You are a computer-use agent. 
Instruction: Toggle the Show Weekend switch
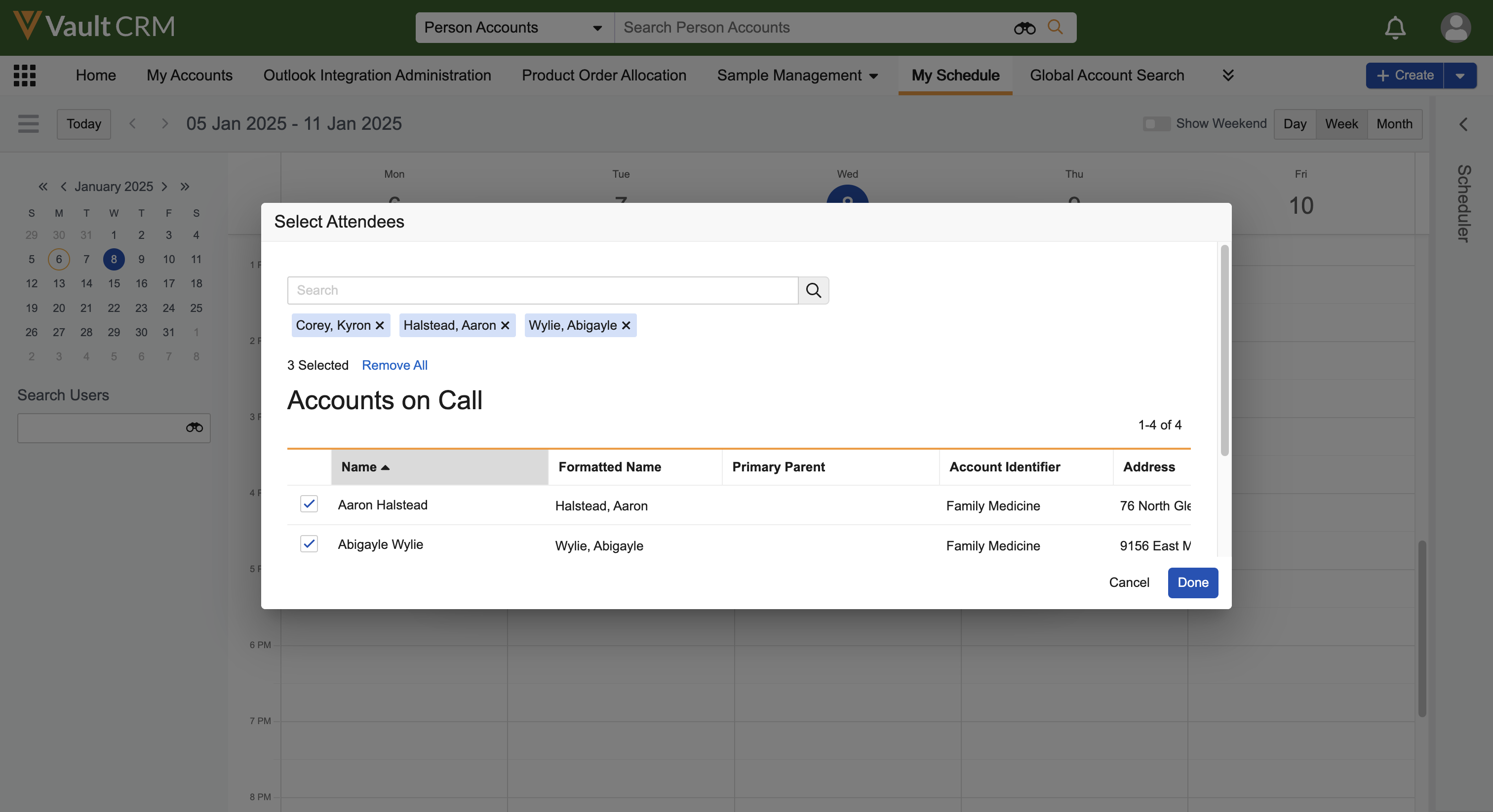pos(1156,123)
